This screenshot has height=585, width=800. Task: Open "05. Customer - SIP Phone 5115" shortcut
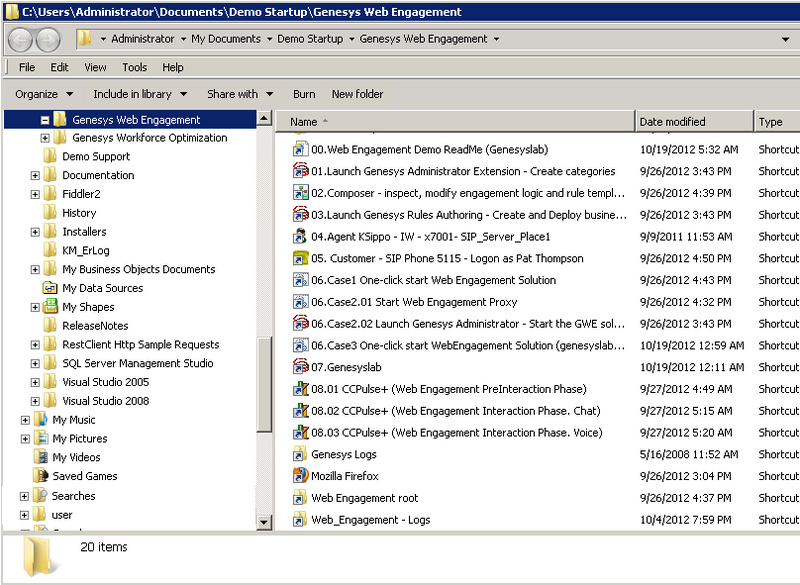coord(400,257)
